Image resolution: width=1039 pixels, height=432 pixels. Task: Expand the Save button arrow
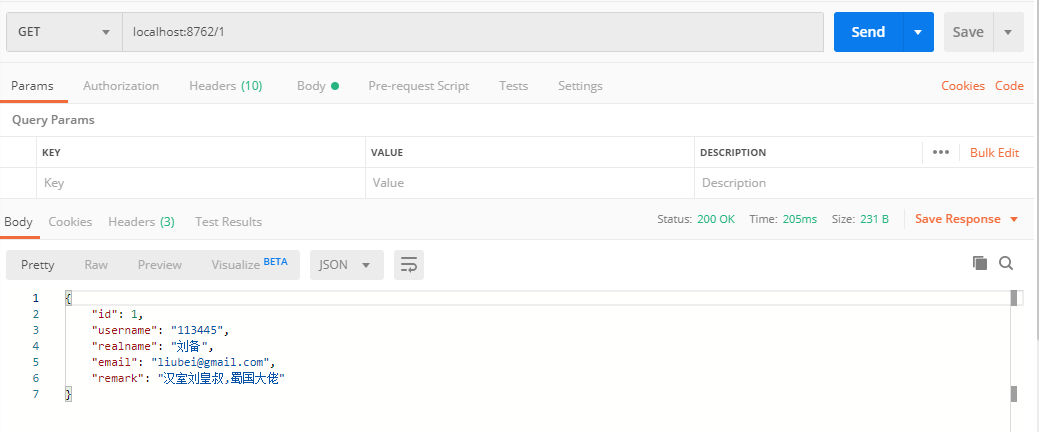point(1008,32)
